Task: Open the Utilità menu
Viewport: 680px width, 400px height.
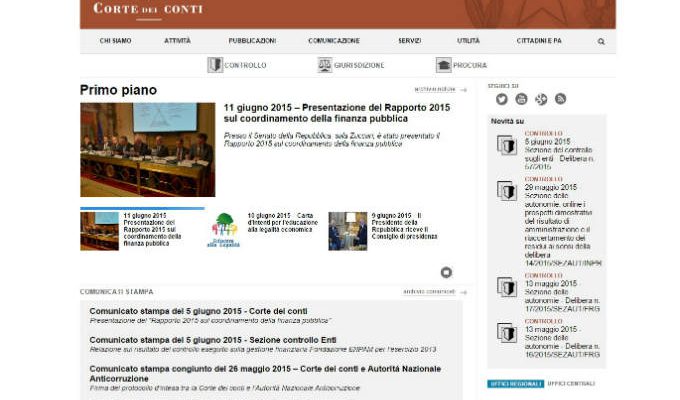Action: pos(468,41)
